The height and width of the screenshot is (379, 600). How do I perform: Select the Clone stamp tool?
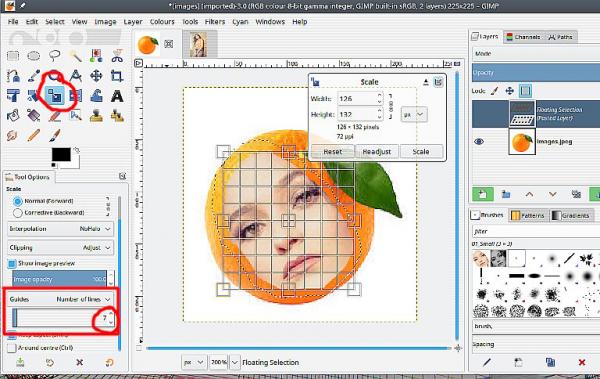(96, 115)
